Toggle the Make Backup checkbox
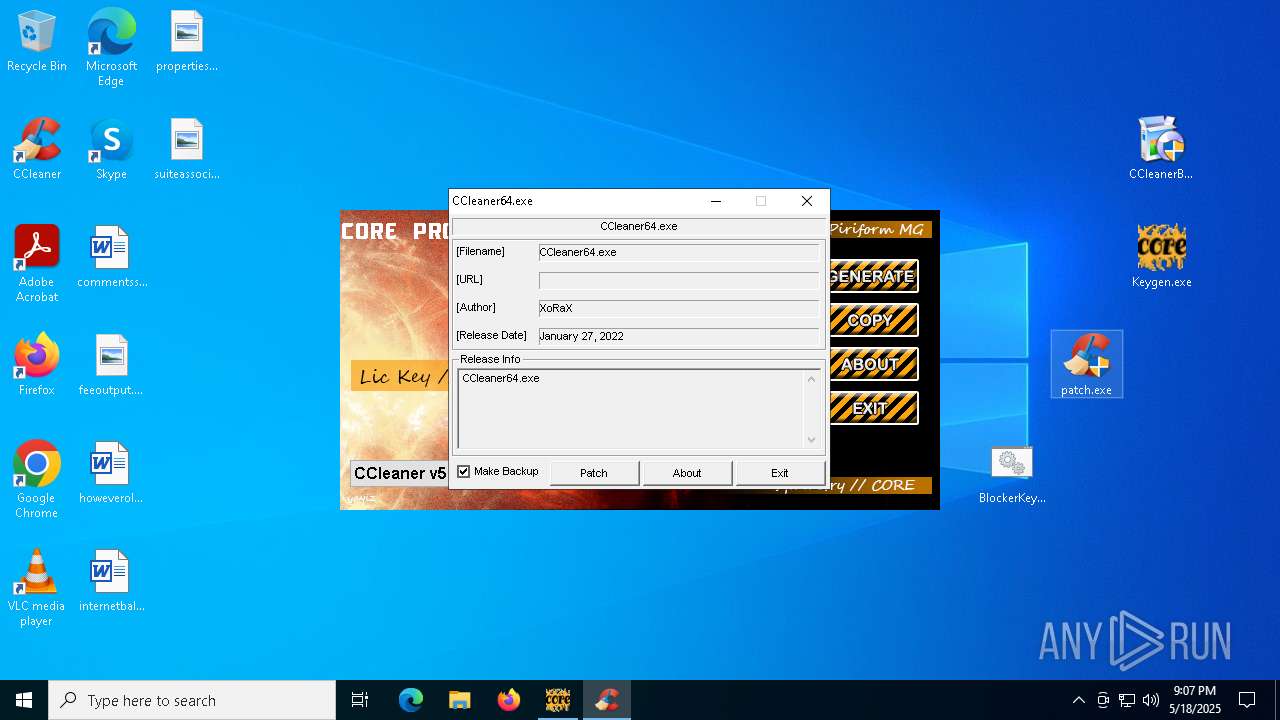Viewport: 1280px width, 720px height. click(464, 471)
